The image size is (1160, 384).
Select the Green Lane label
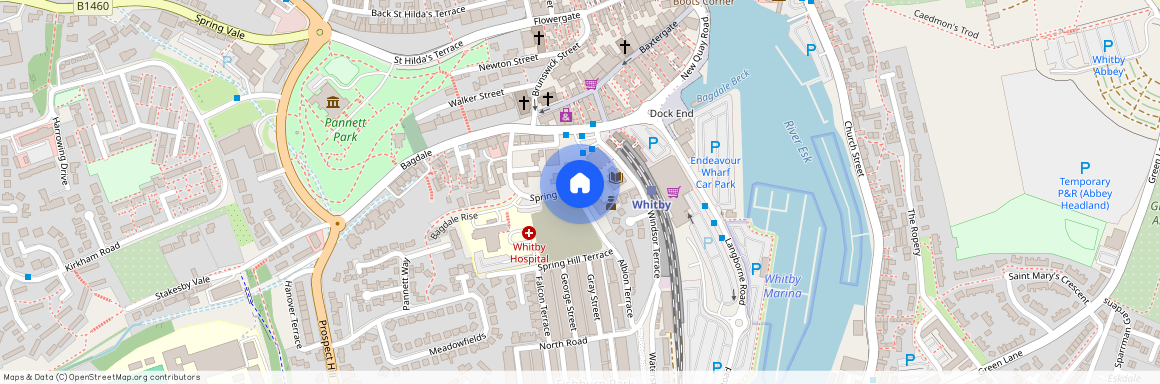click(x=1000, y=362)
